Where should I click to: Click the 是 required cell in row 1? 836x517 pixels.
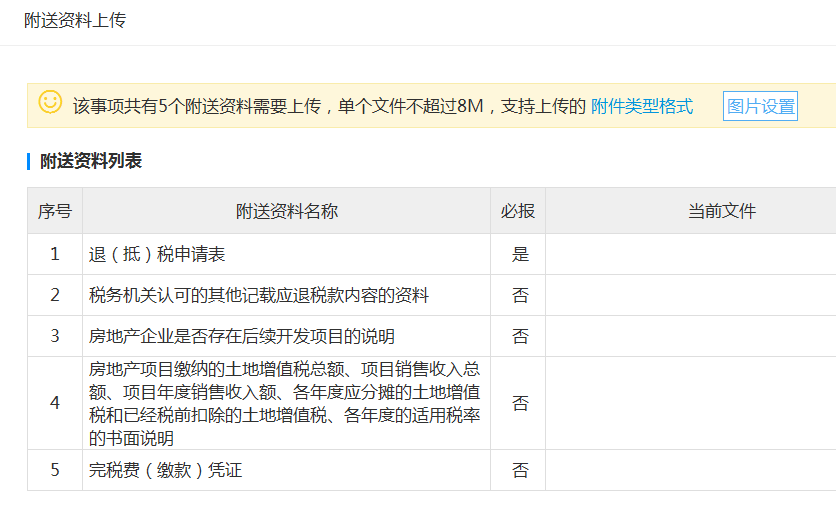520,254
